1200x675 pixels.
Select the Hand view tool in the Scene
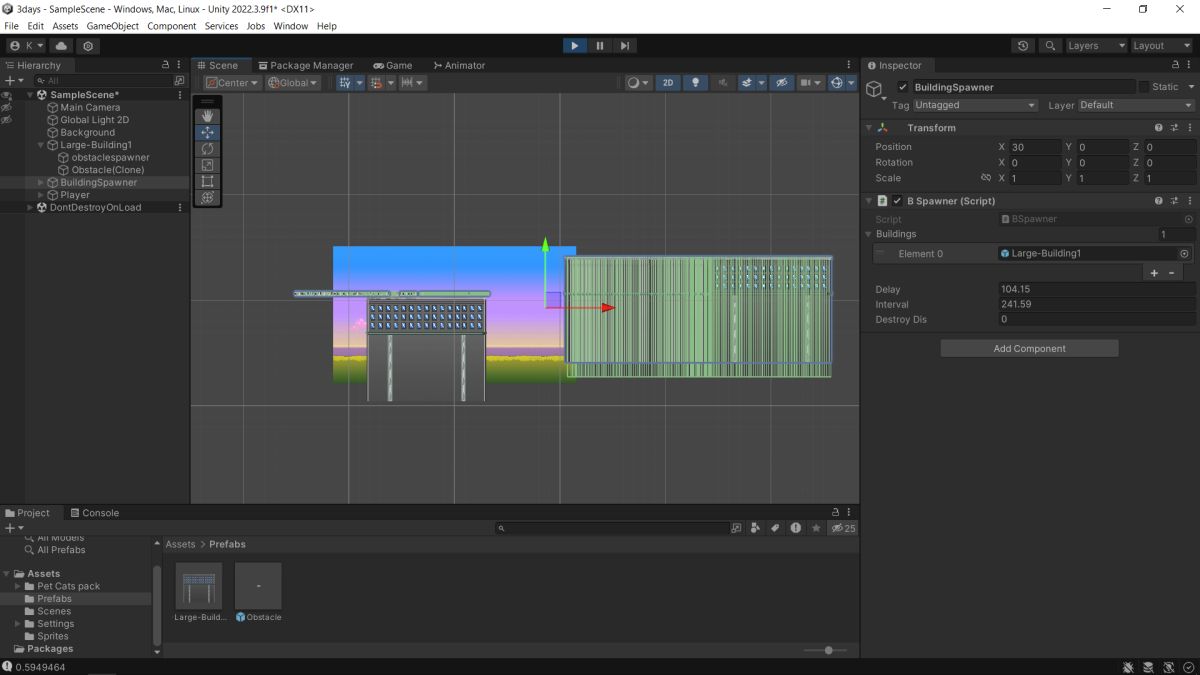(208, 116)
